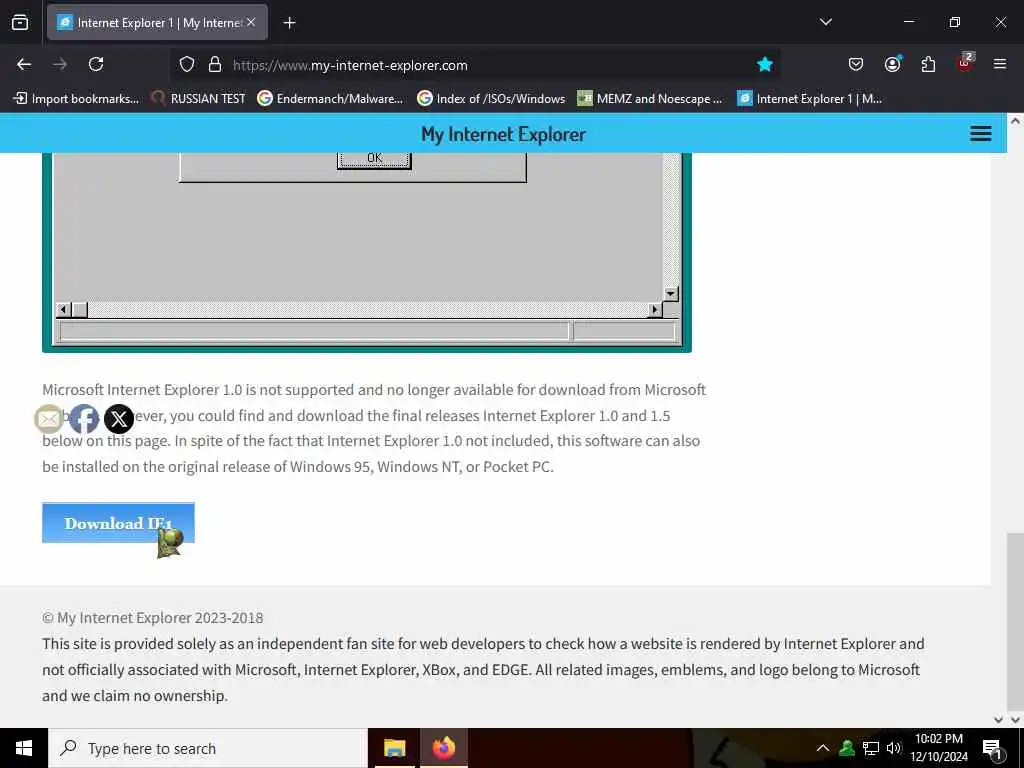
Task: Click the forward navigation arrow
Action: pyautogui.click(x=60, y=64)
